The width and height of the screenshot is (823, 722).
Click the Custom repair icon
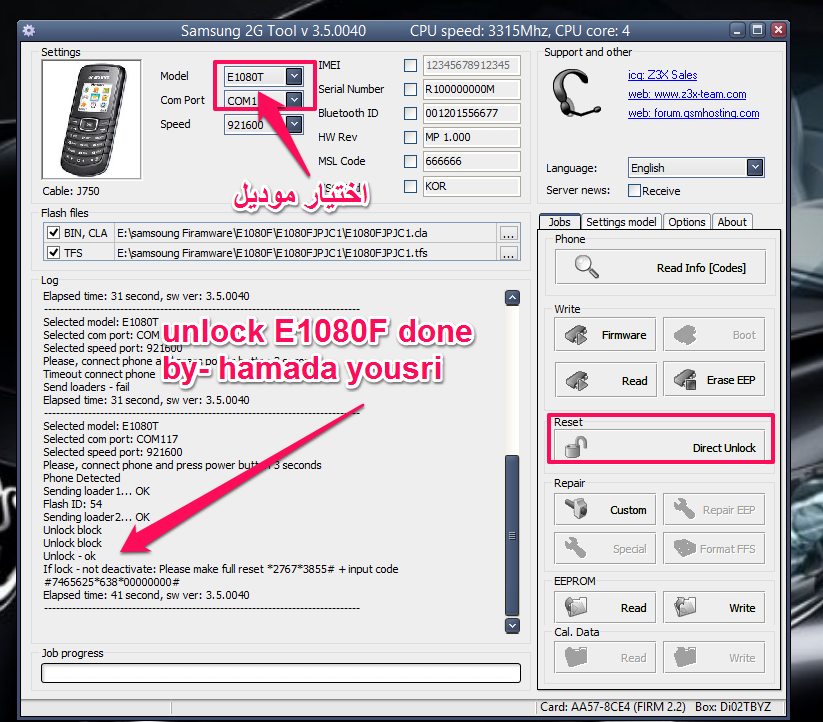[x=576, y=509]
